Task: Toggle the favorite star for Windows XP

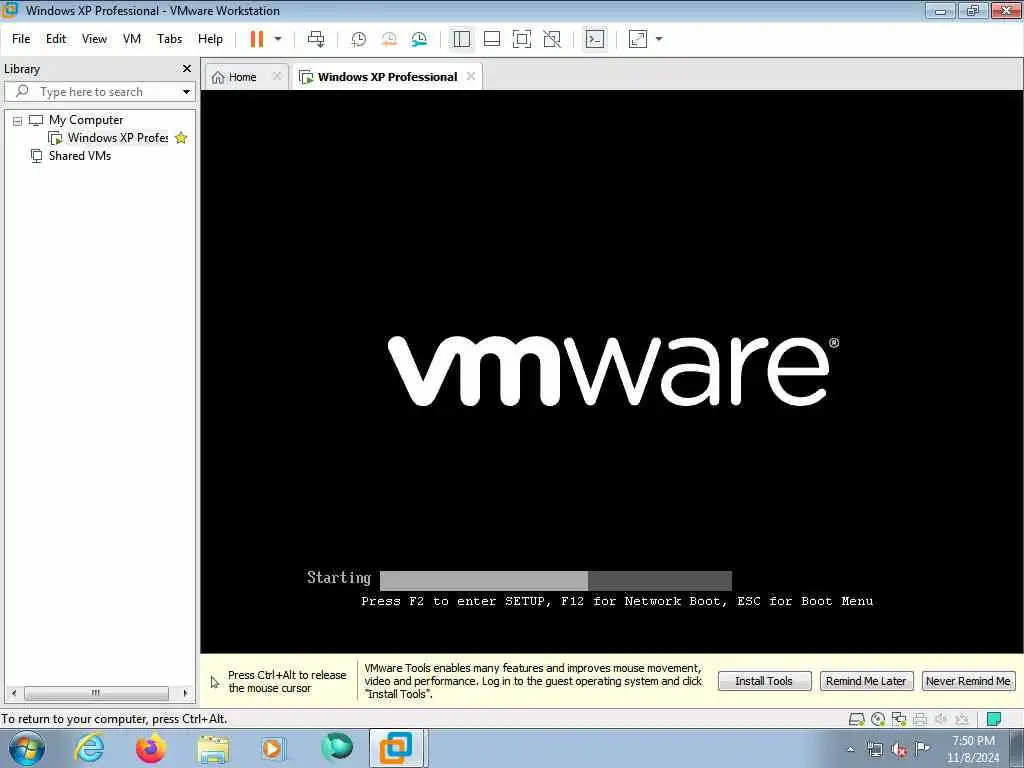Action: [181, 138]
